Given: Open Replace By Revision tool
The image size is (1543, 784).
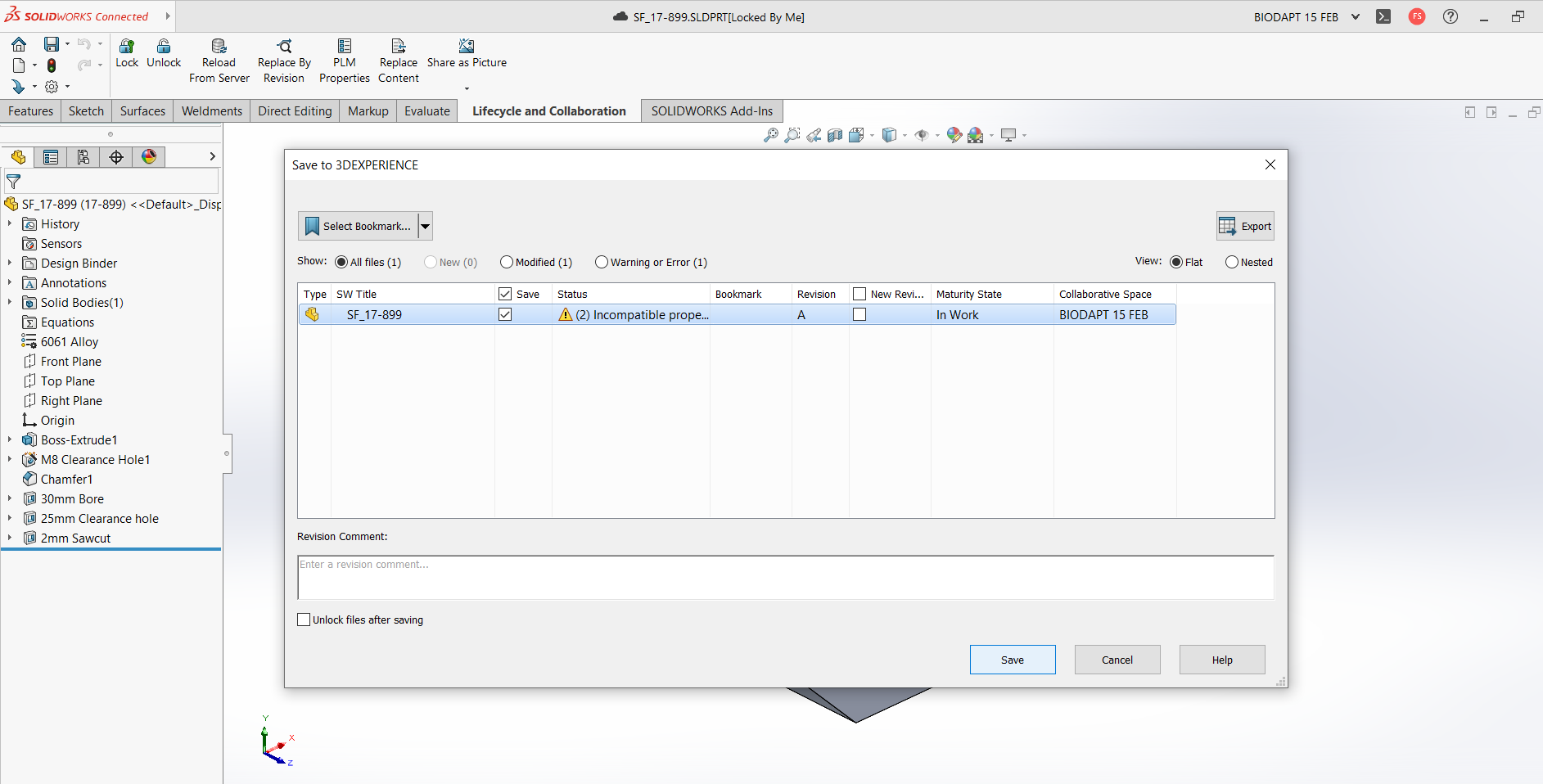Looking at the screenshot, I should pyautogui.click(x=284, y=61).
